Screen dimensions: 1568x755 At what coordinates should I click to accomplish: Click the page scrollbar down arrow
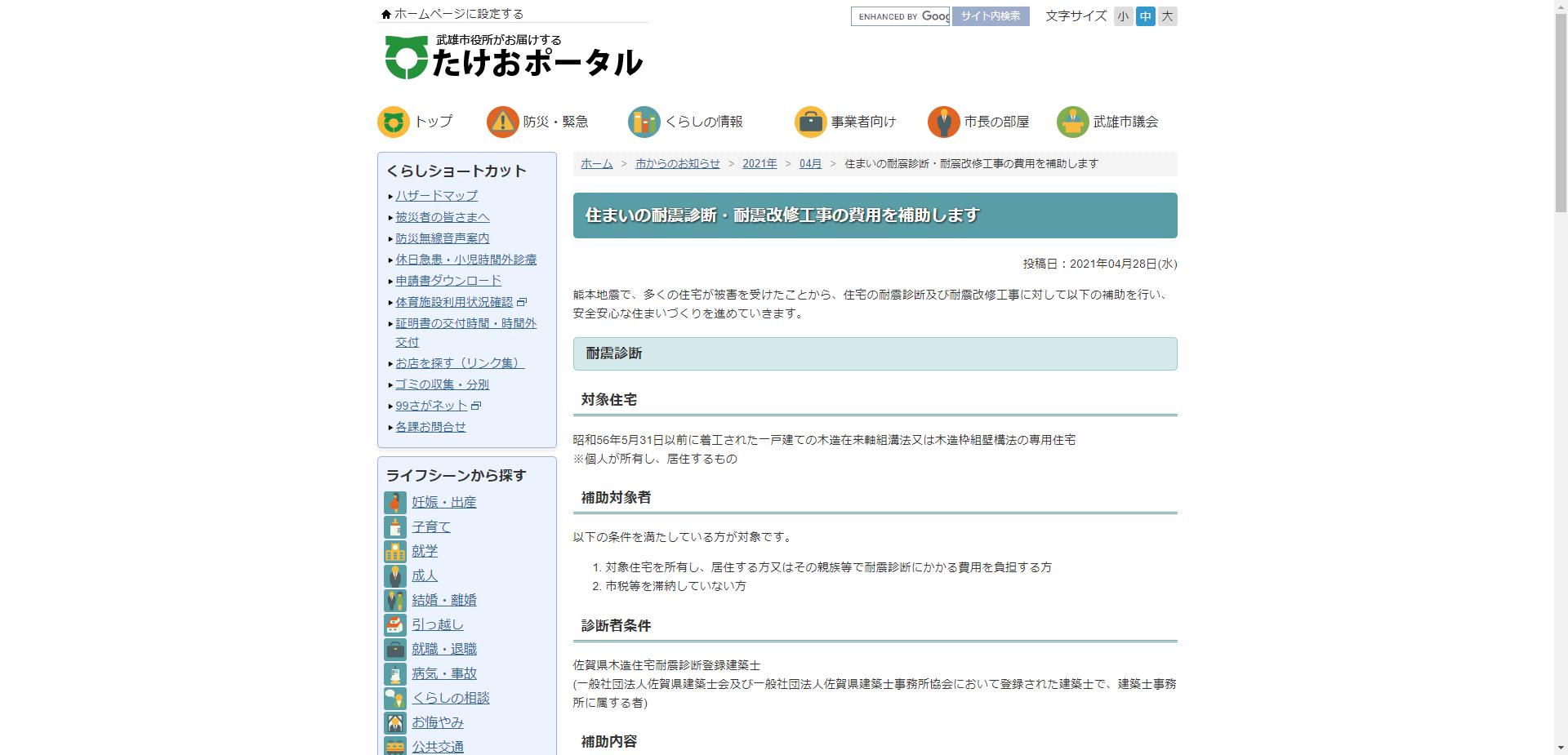(1561, 748)
